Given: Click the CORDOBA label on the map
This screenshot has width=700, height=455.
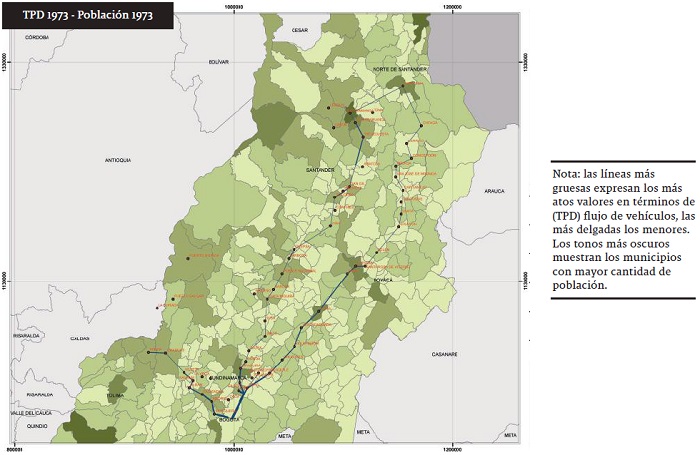Looking at the screenshot, I should [37, 37].
